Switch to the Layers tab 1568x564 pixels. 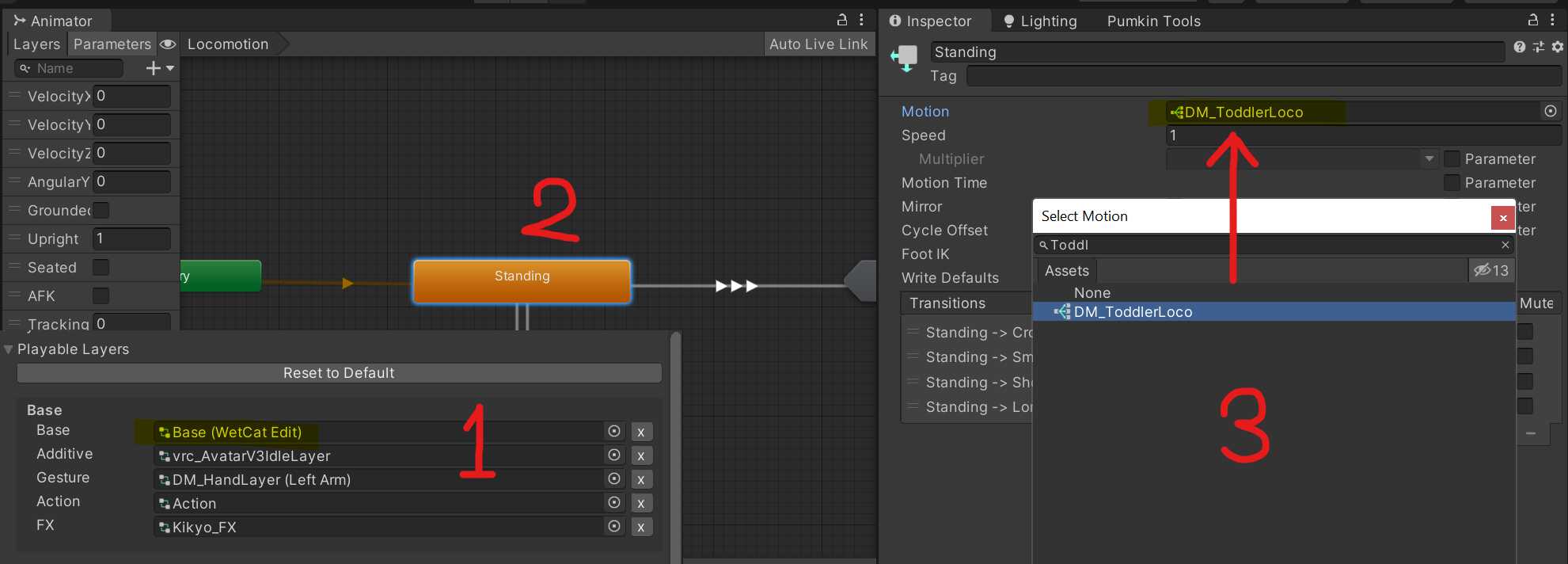36,44
